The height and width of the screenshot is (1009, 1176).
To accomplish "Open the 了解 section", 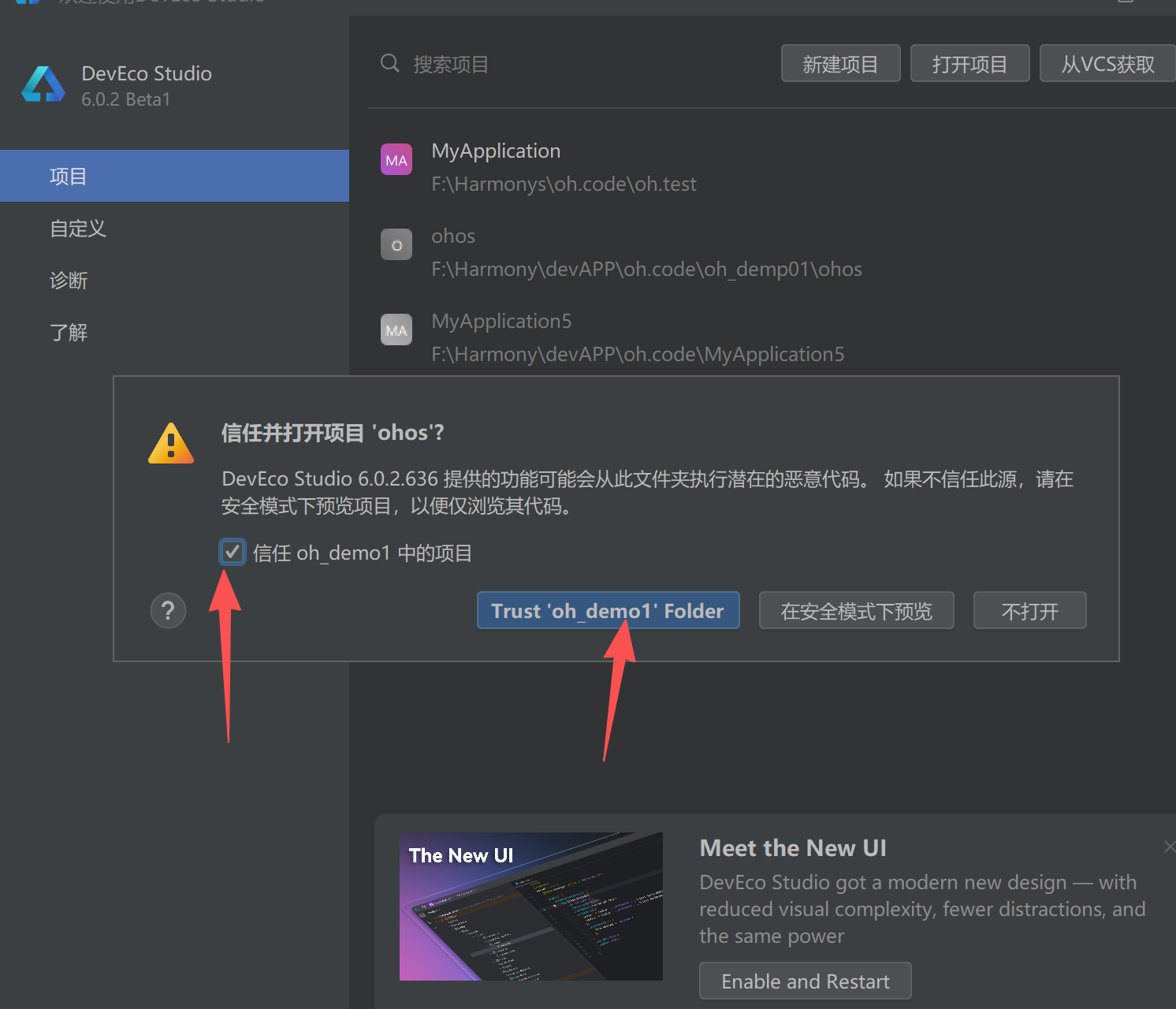I will click(69, 332).
